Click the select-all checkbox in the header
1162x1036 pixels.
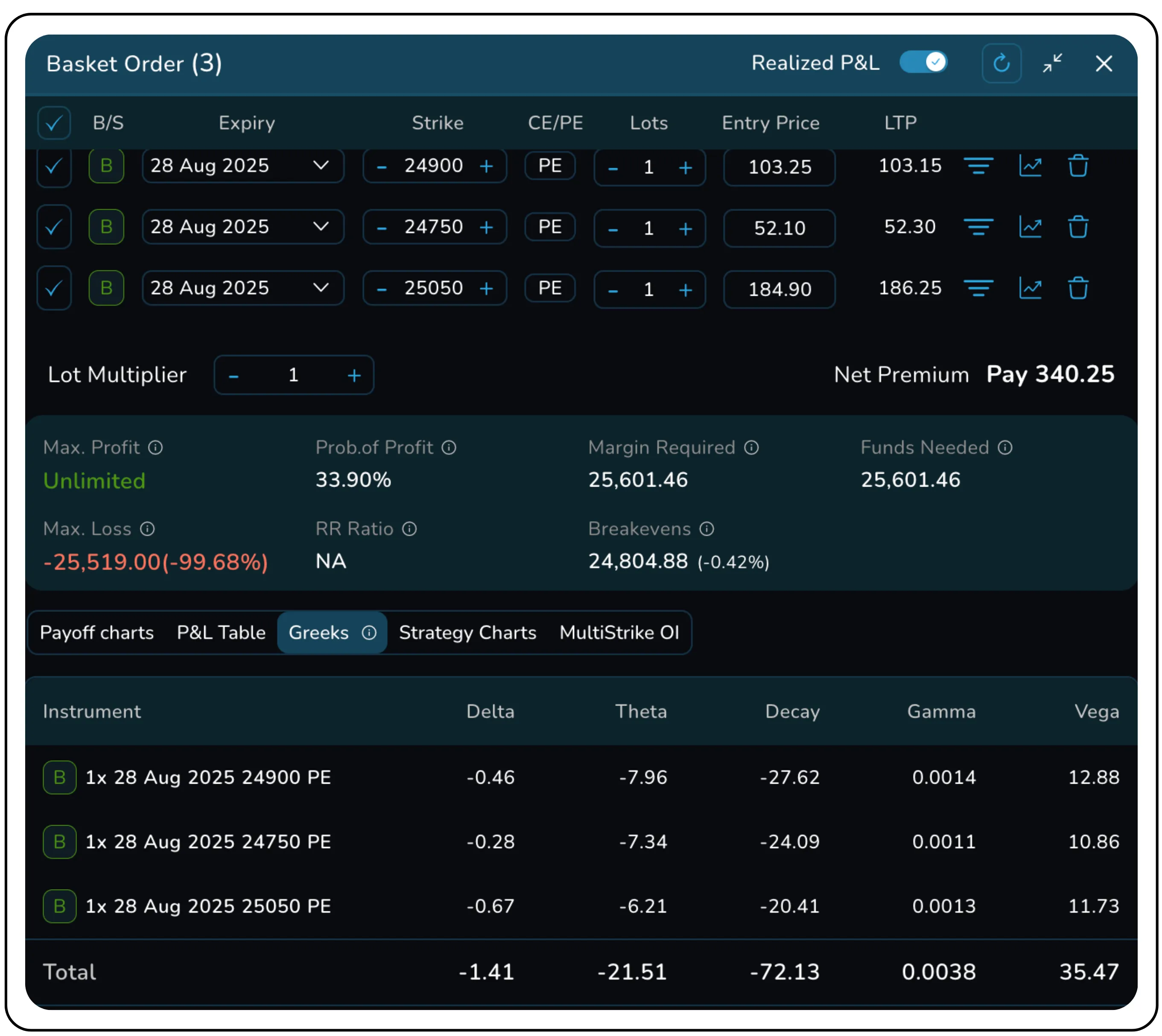coord(54,123)
